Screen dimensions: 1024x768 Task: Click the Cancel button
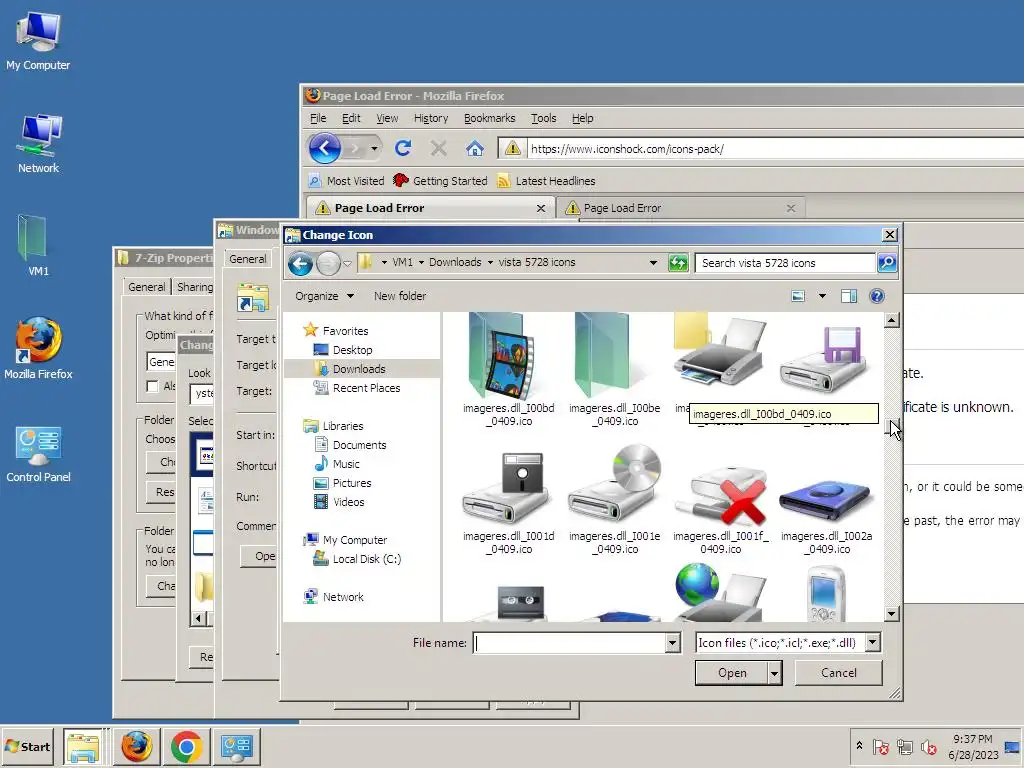(x=839, y=673)
